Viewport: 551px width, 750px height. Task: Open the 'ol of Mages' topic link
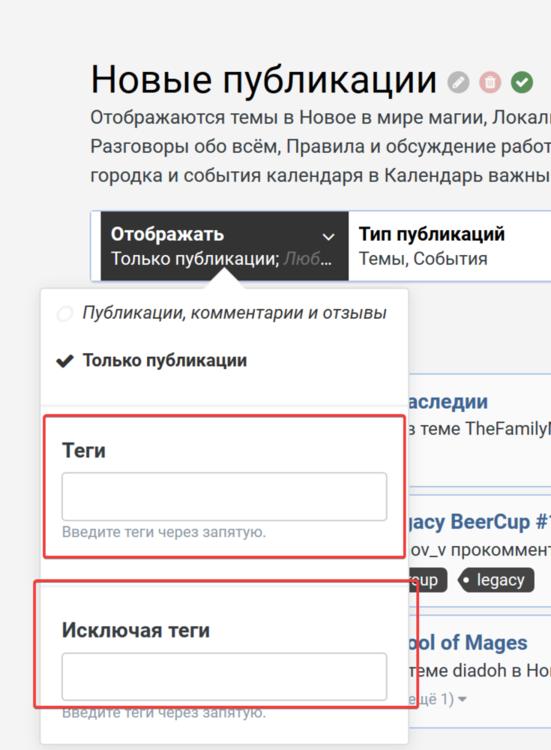click(468, 642)
